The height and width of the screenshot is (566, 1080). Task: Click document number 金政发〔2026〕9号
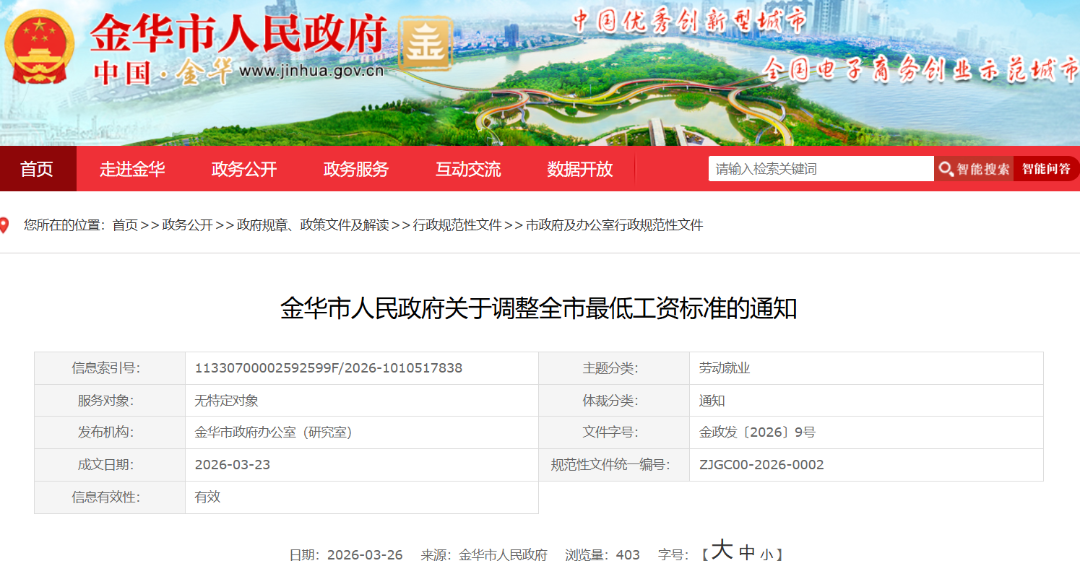[x=757, y=432]
